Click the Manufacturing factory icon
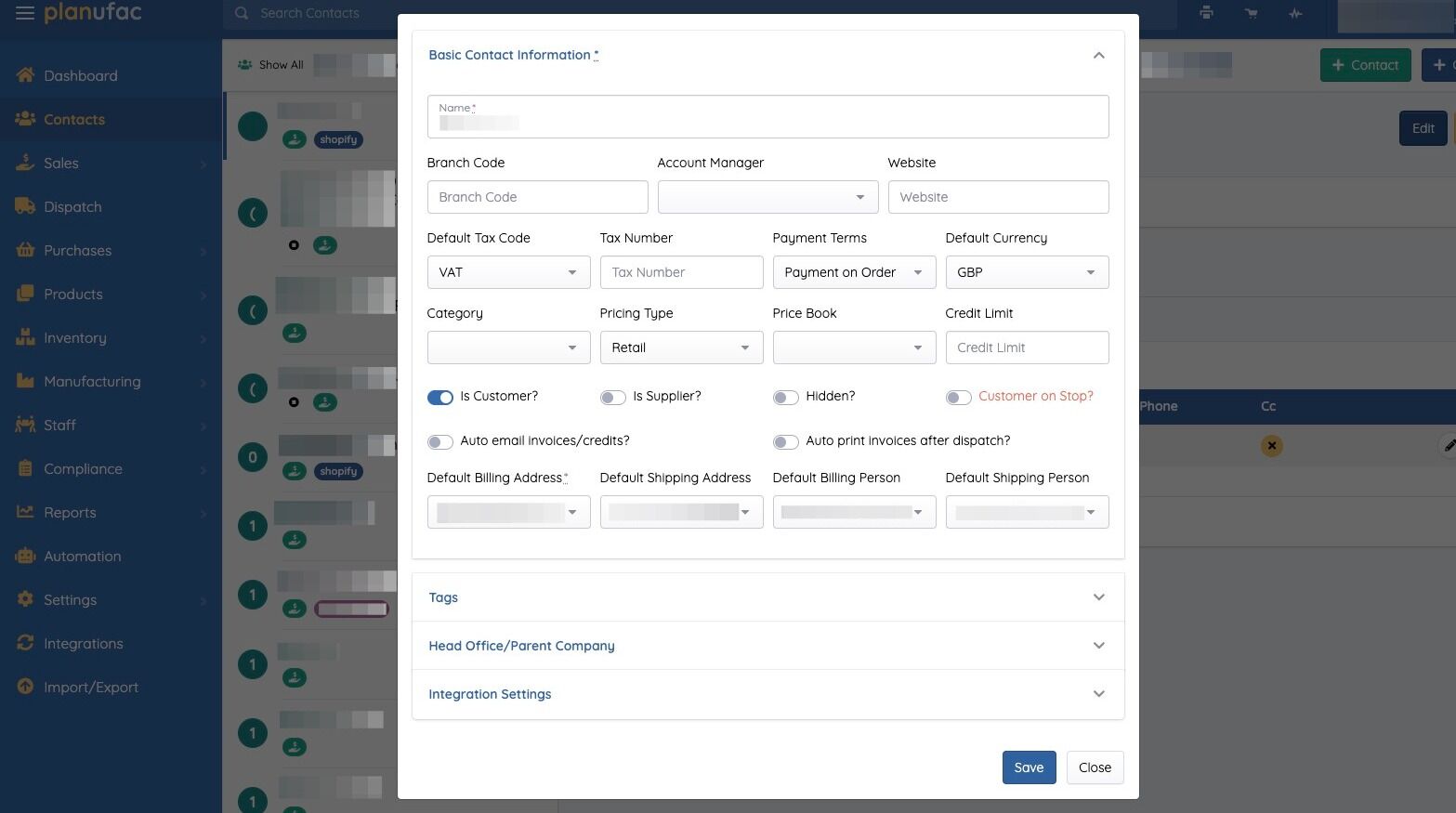The height and width of the screenshot is (813, 1456). point(25,381)
